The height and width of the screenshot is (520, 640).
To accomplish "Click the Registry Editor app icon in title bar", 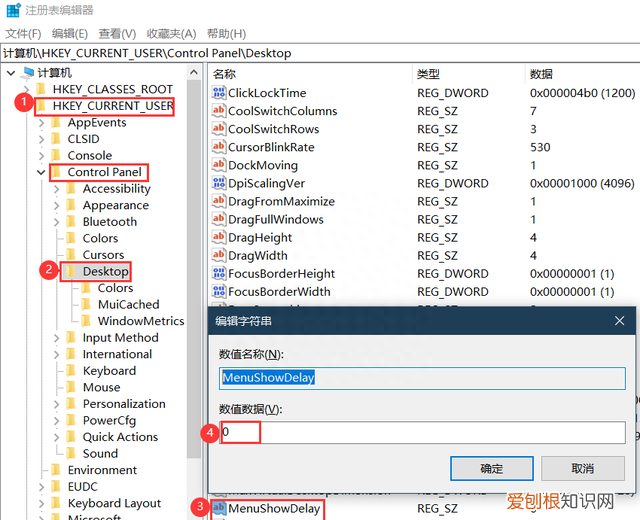I will click(13, 10).
